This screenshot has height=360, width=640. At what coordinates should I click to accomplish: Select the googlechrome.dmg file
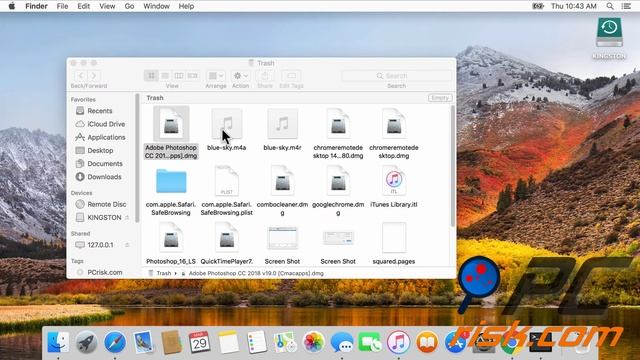tap(338, 181)
